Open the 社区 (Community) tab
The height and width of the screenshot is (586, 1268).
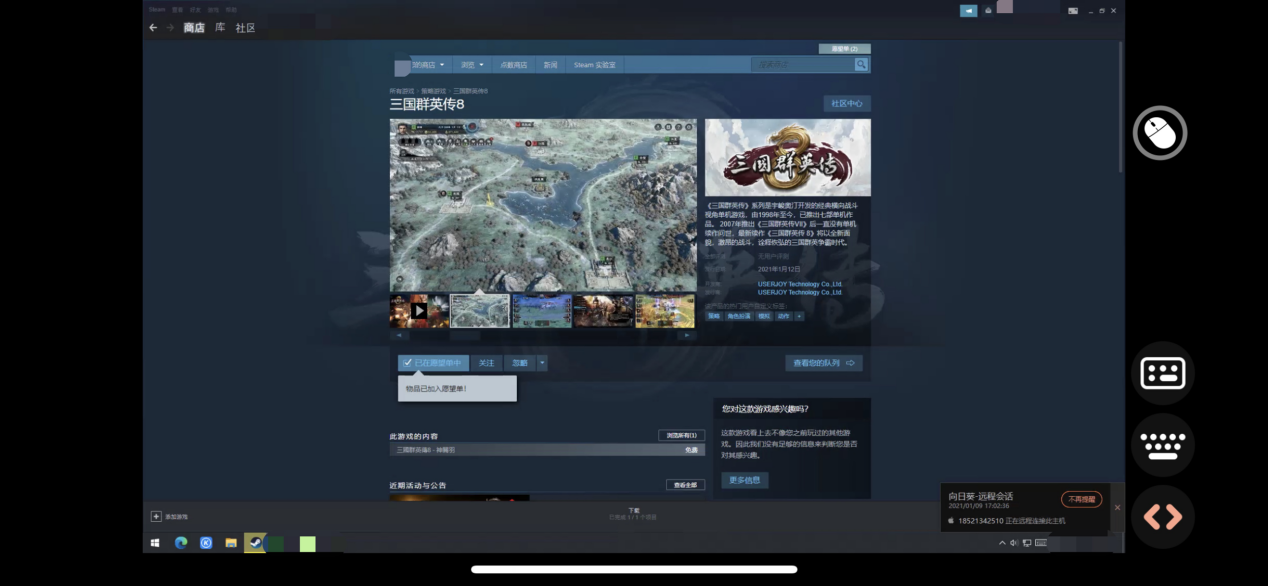coord(245,28)
